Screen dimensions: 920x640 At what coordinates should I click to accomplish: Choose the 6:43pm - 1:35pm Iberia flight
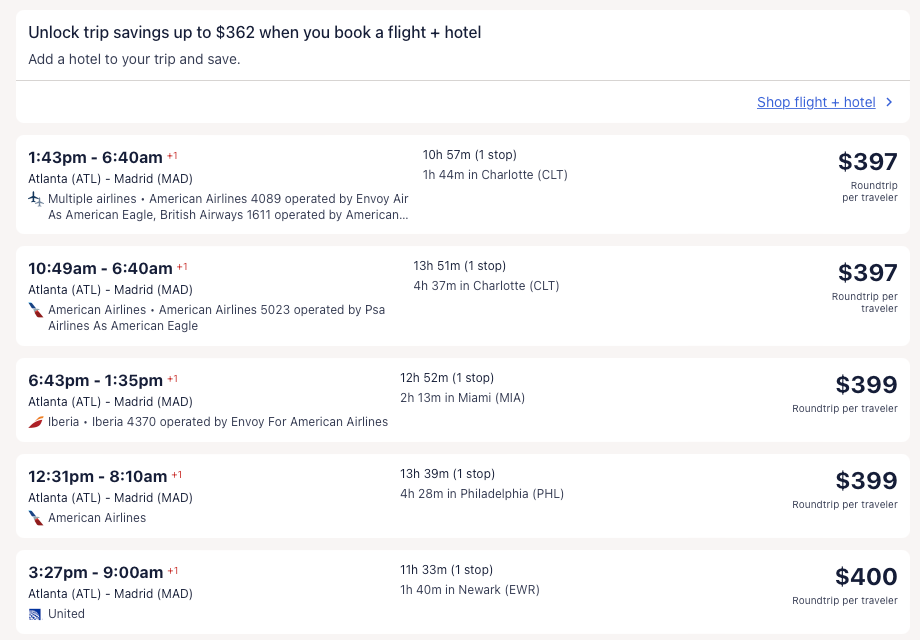pos(95,380)
